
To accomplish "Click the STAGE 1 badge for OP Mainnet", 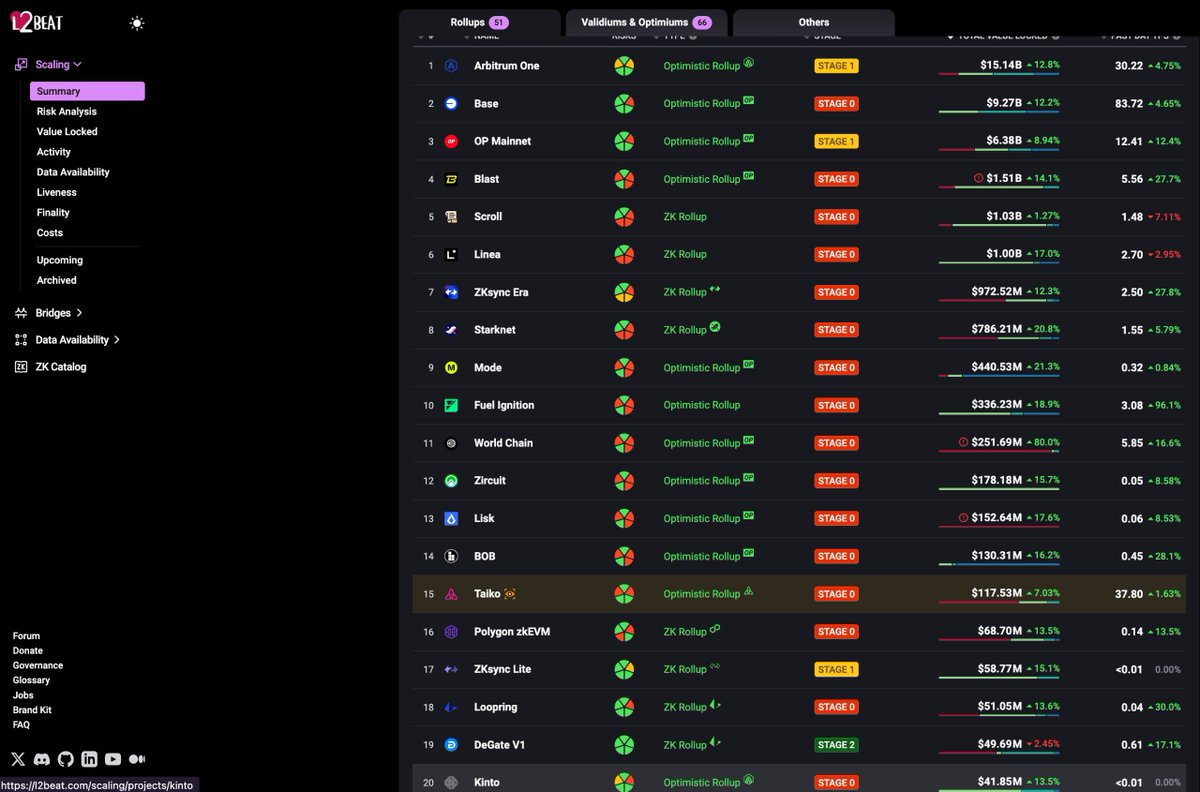I will [x=836, y=142].
